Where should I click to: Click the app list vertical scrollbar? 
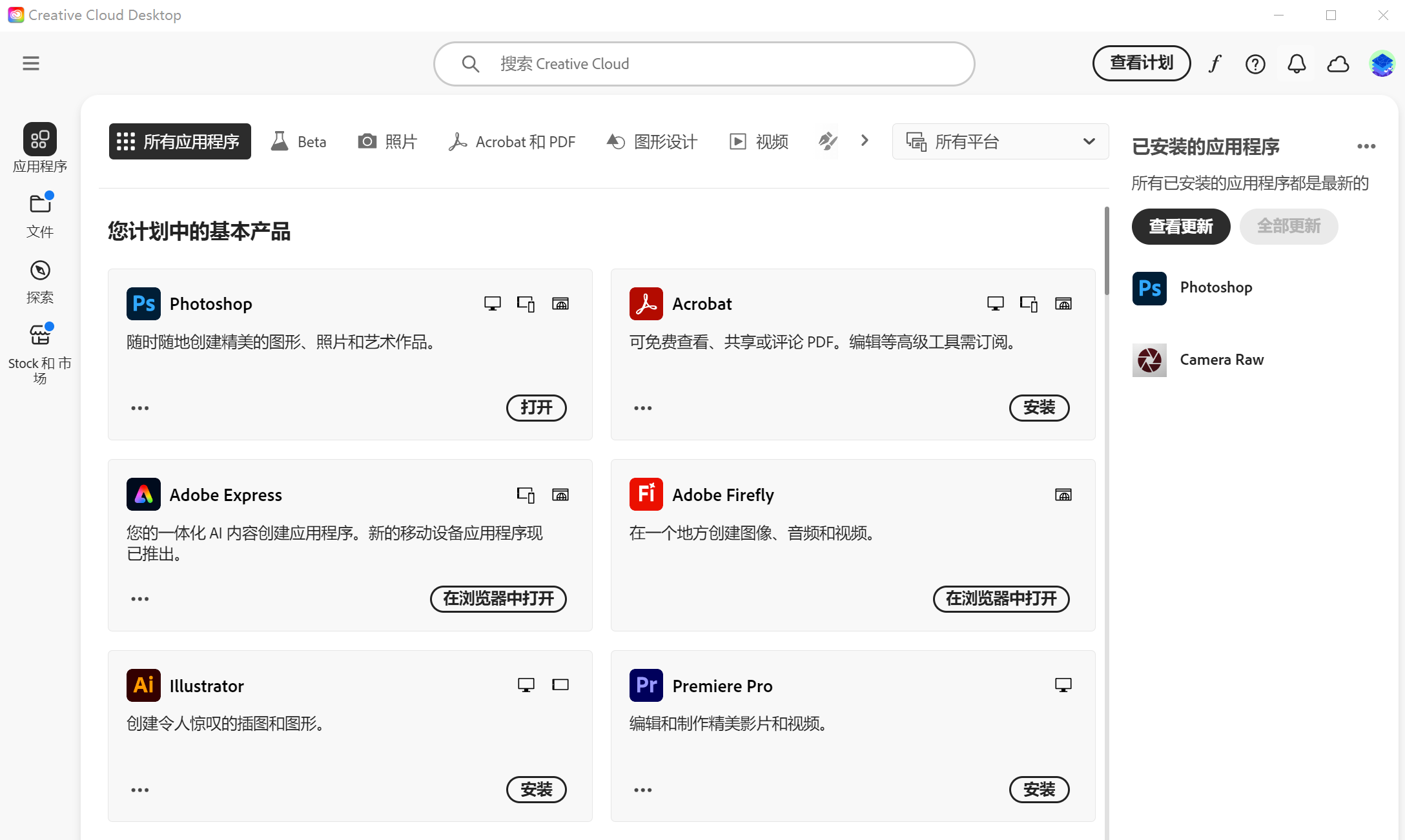[1107, 251]
